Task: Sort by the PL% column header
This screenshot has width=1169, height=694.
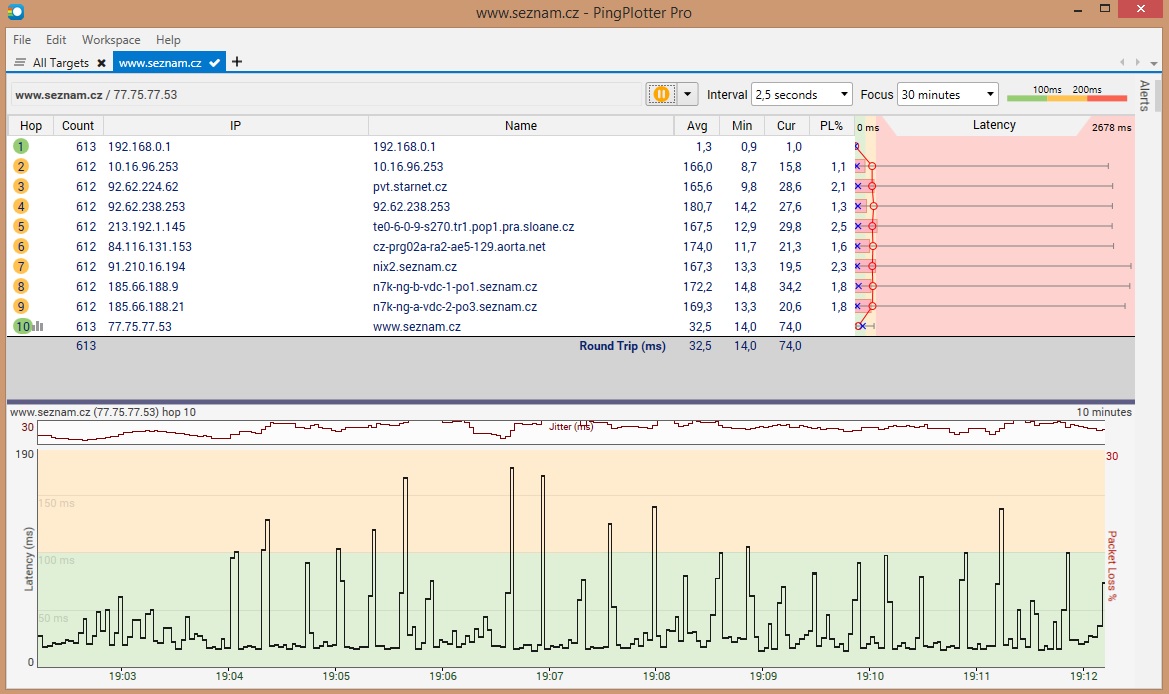Action: point(831,126)
